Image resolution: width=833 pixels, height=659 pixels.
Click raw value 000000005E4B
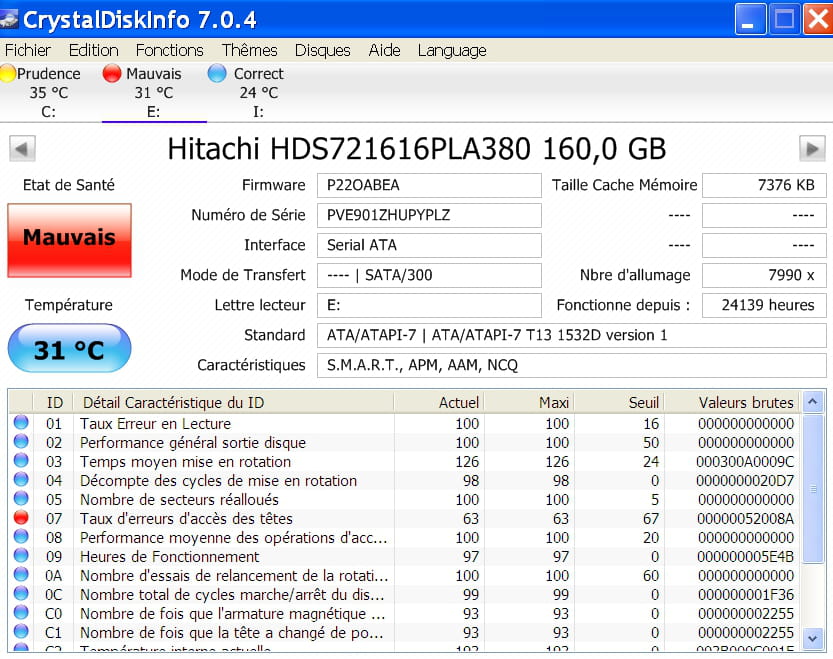click(745, 557)
